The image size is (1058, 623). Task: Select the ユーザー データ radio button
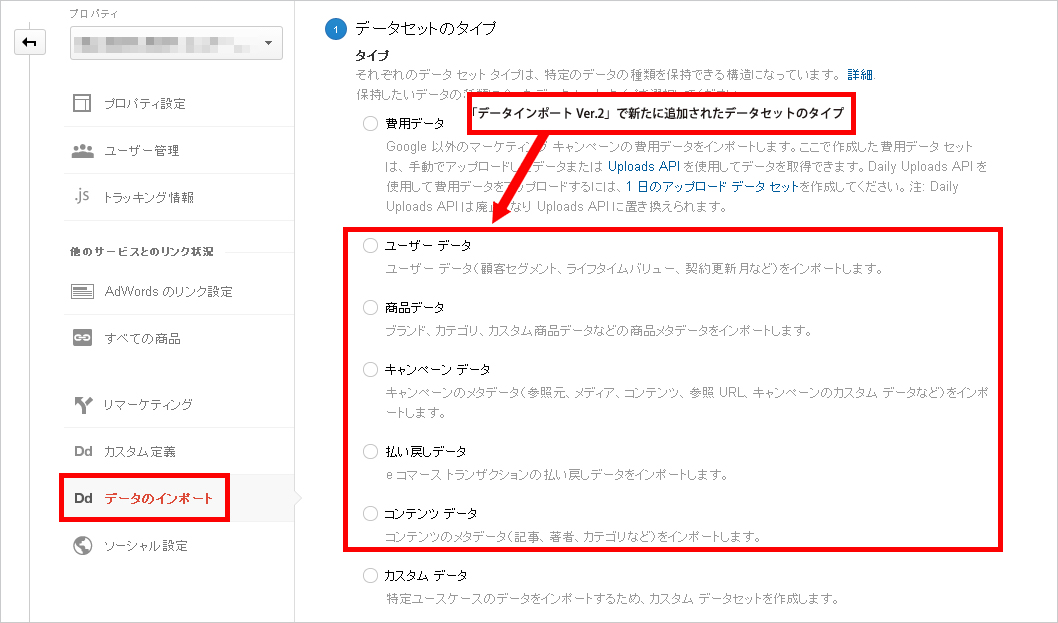tap(371, 245)
